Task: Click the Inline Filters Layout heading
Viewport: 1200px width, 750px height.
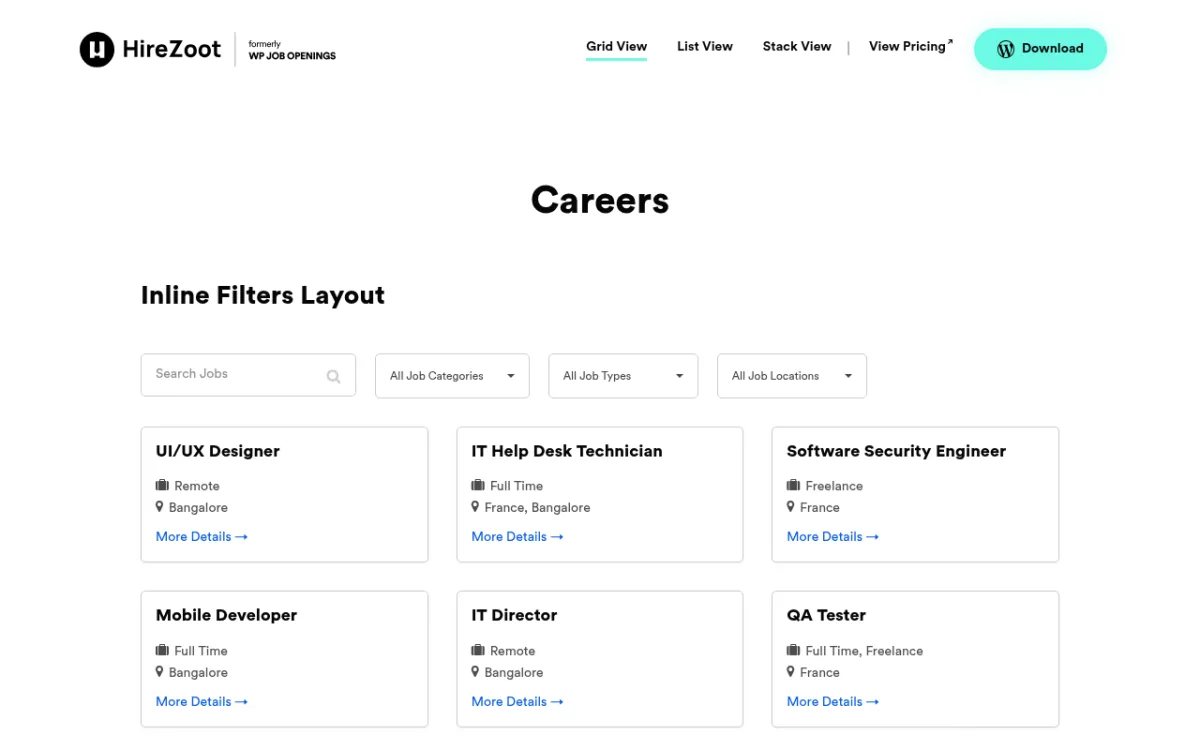Action: [x=263, y=296]
